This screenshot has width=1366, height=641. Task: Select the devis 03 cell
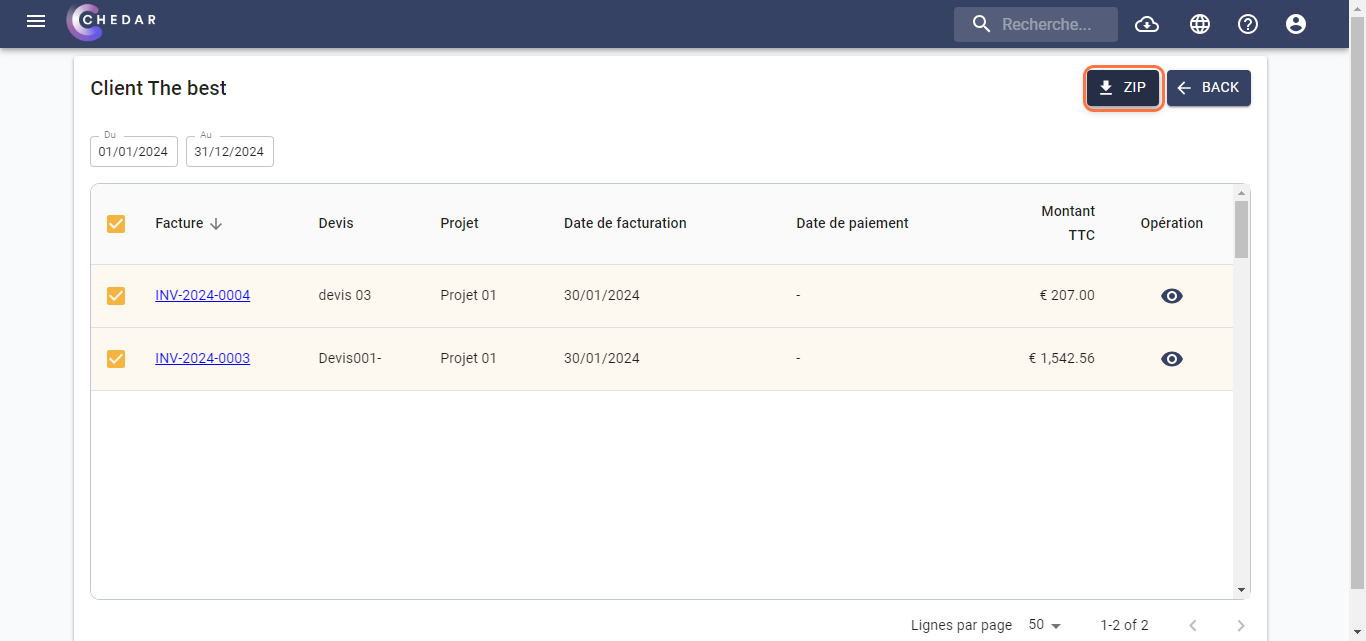coord(345,296)
